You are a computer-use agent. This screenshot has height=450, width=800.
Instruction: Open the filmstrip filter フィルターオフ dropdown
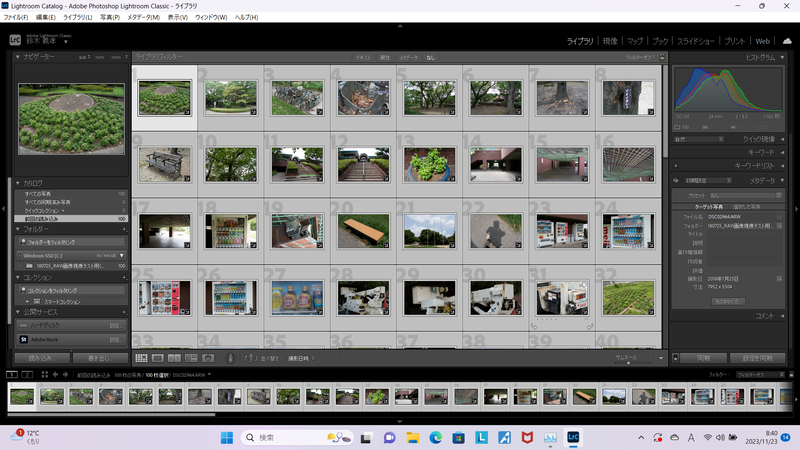[x=760, y=374]
